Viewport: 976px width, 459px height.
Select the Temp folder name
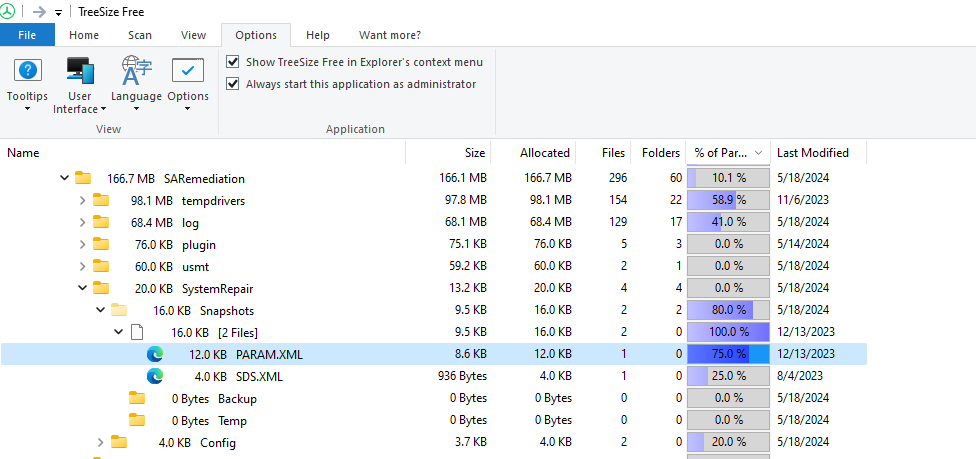pyautogui.click(x=232, y=421)
